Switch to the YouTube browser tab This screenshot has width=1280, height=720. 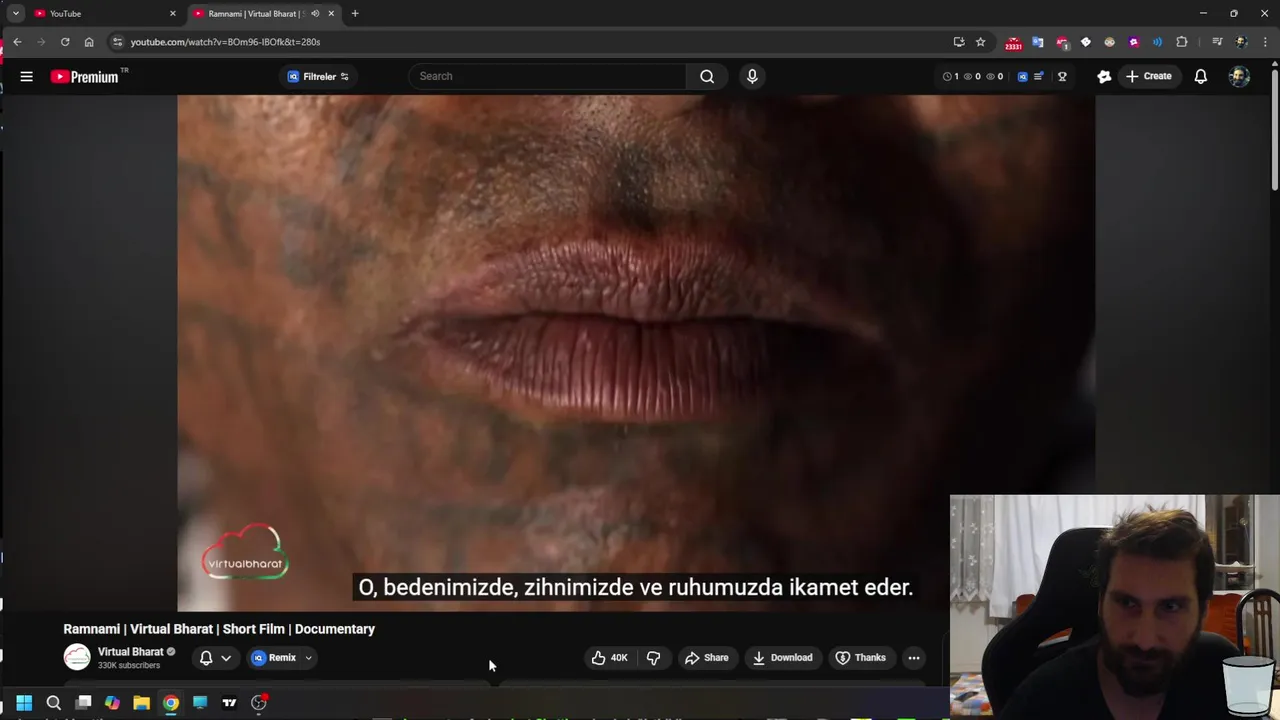(x=105, y=13)
